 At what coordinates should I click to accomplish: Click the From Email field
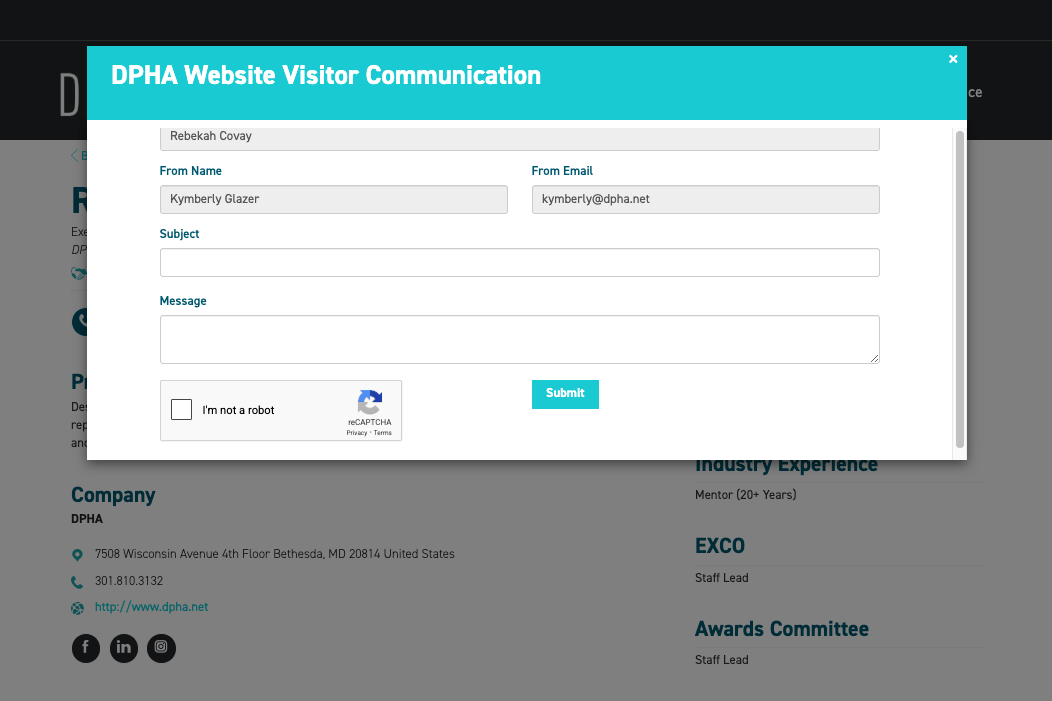coord(705,200)
